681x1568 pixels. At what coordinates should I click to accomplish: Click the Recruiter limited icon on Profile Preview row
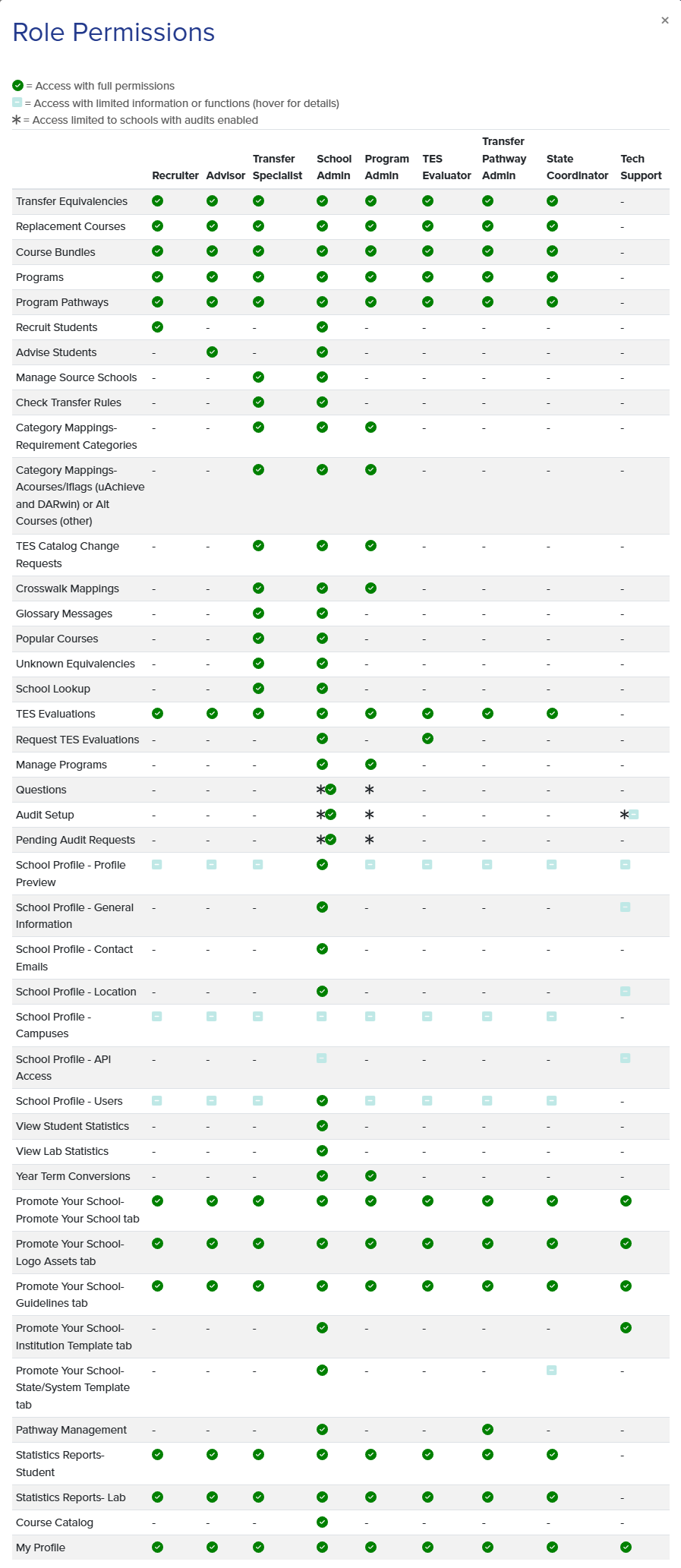[x=156, y=864]
